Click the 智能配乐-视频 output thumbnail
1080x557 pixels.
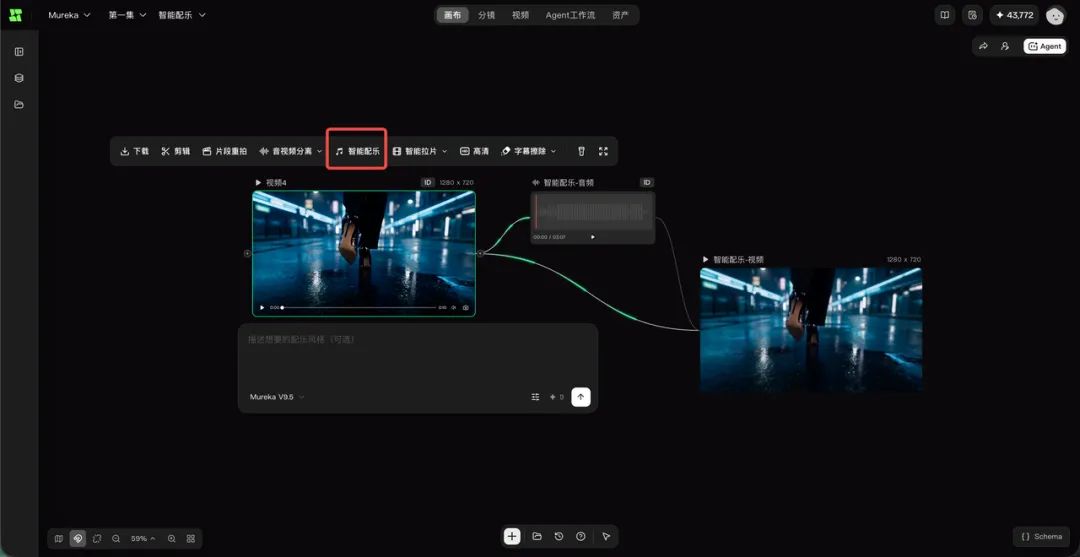point(811,330)
